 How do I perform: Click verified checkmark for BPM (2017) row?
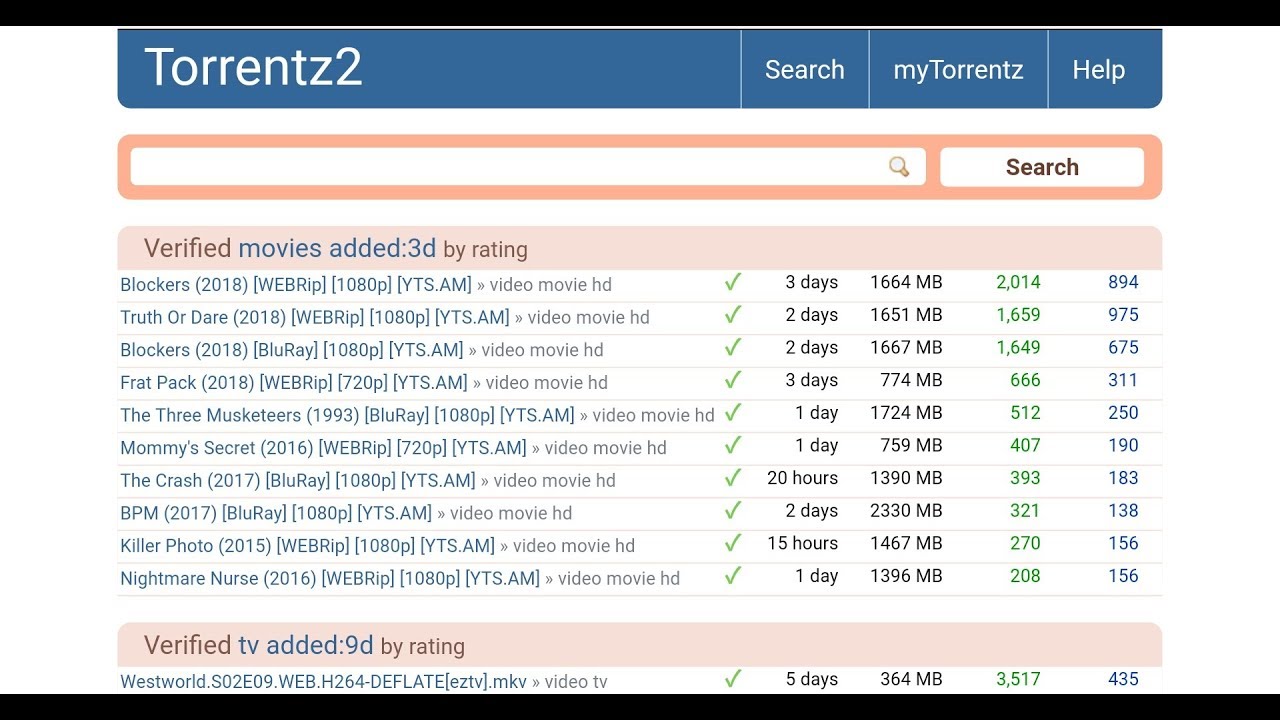[x=733, y=511]
